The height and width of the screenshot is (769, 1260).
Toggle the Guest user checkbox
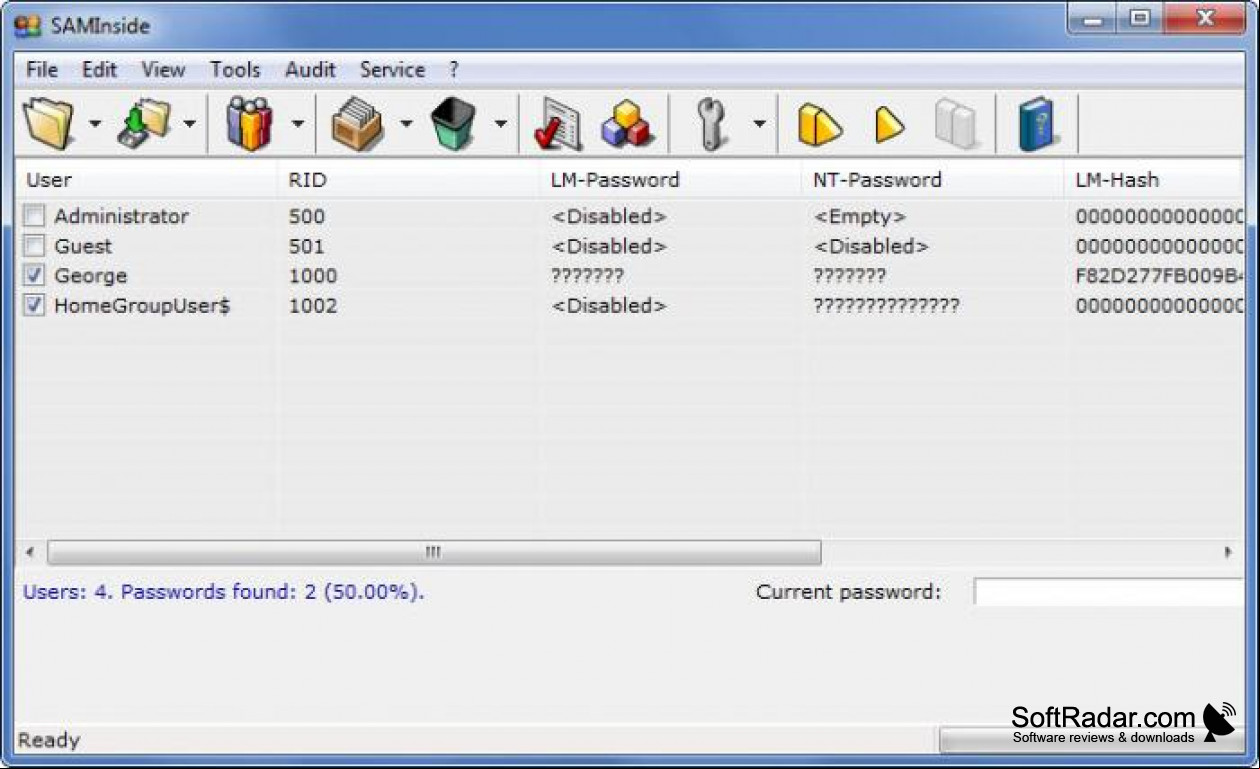(x=35, y=245)
